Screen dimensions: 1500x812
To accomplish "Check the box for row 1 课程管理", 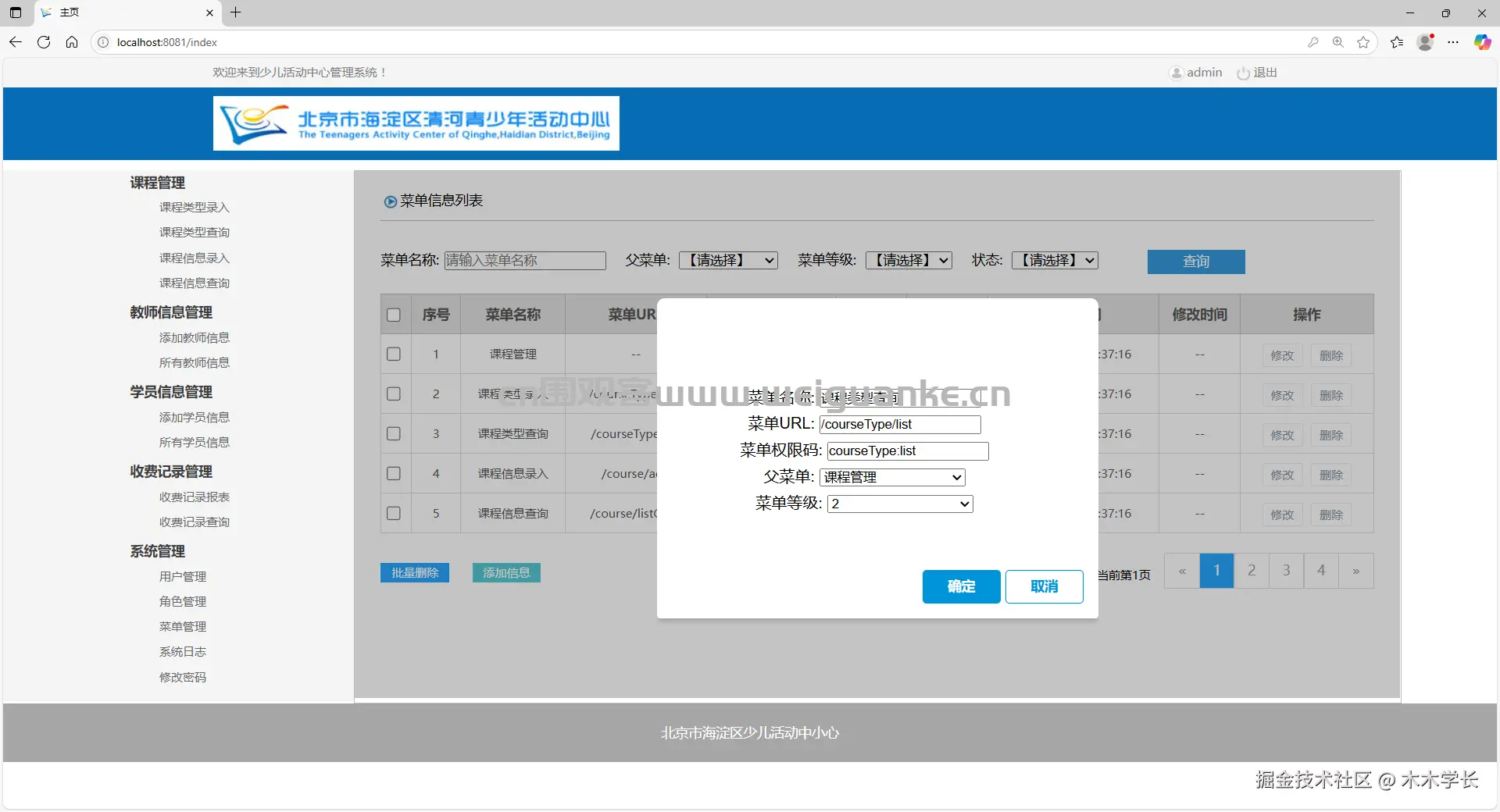I will (x=394, y=354).
